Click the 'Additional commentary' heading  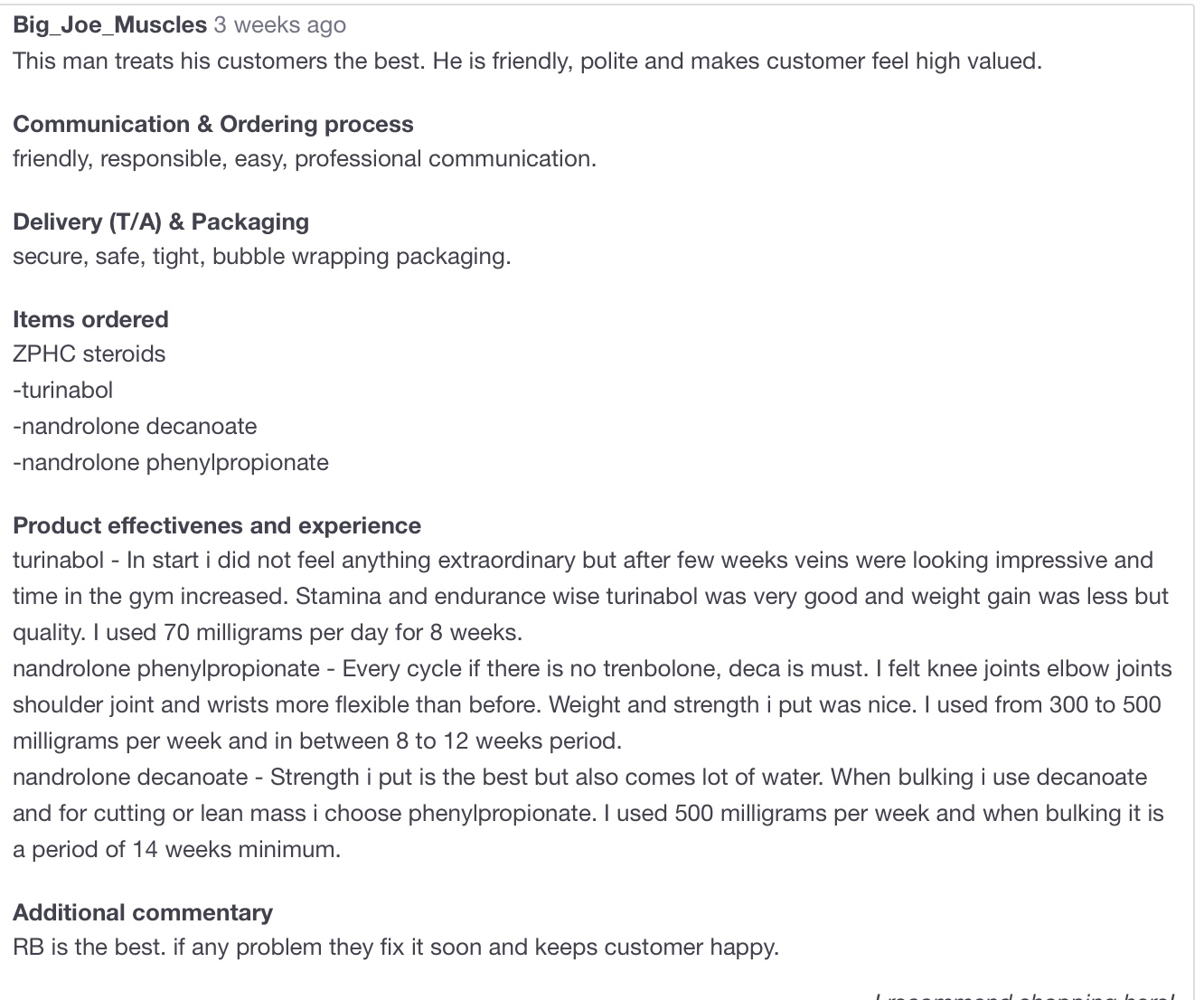click(x=143, y=912)
